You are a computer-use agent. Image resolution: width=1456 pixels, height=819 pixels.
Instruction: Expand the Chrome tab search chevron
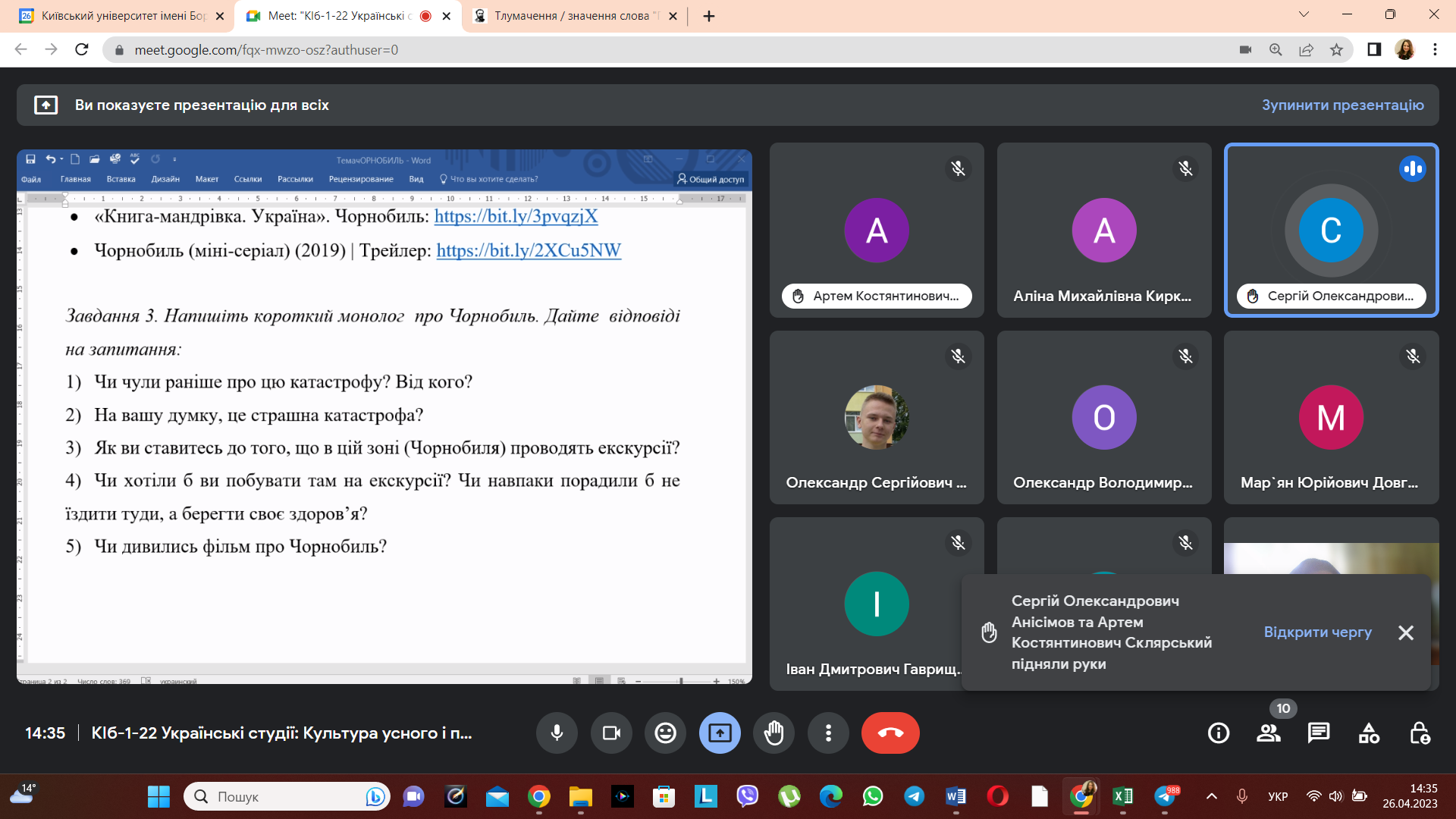click(x=1304, y=14)
